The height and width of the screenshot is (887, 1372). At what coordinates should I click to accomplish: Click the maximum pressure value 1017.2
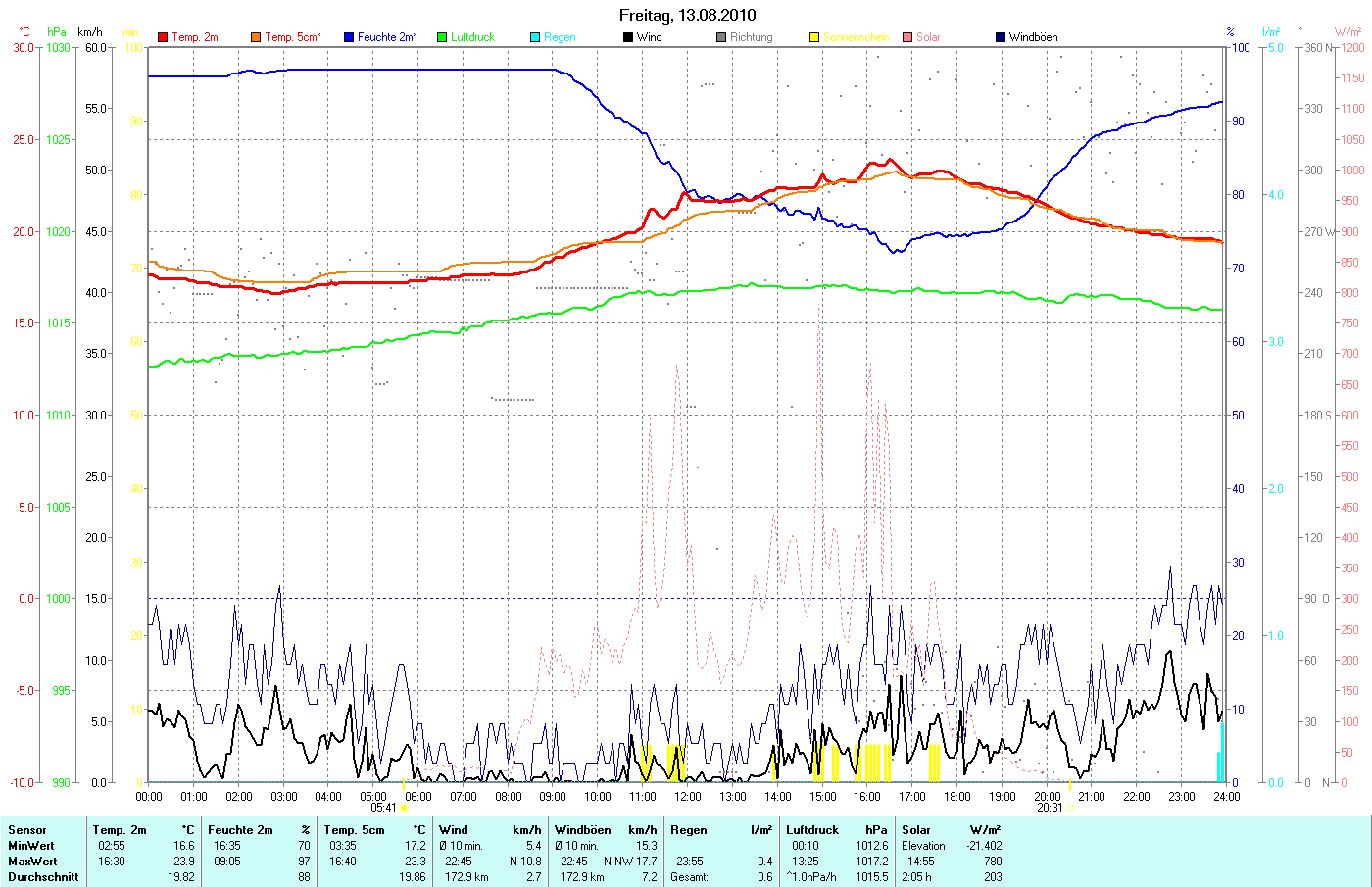click(x=871, y=862)
